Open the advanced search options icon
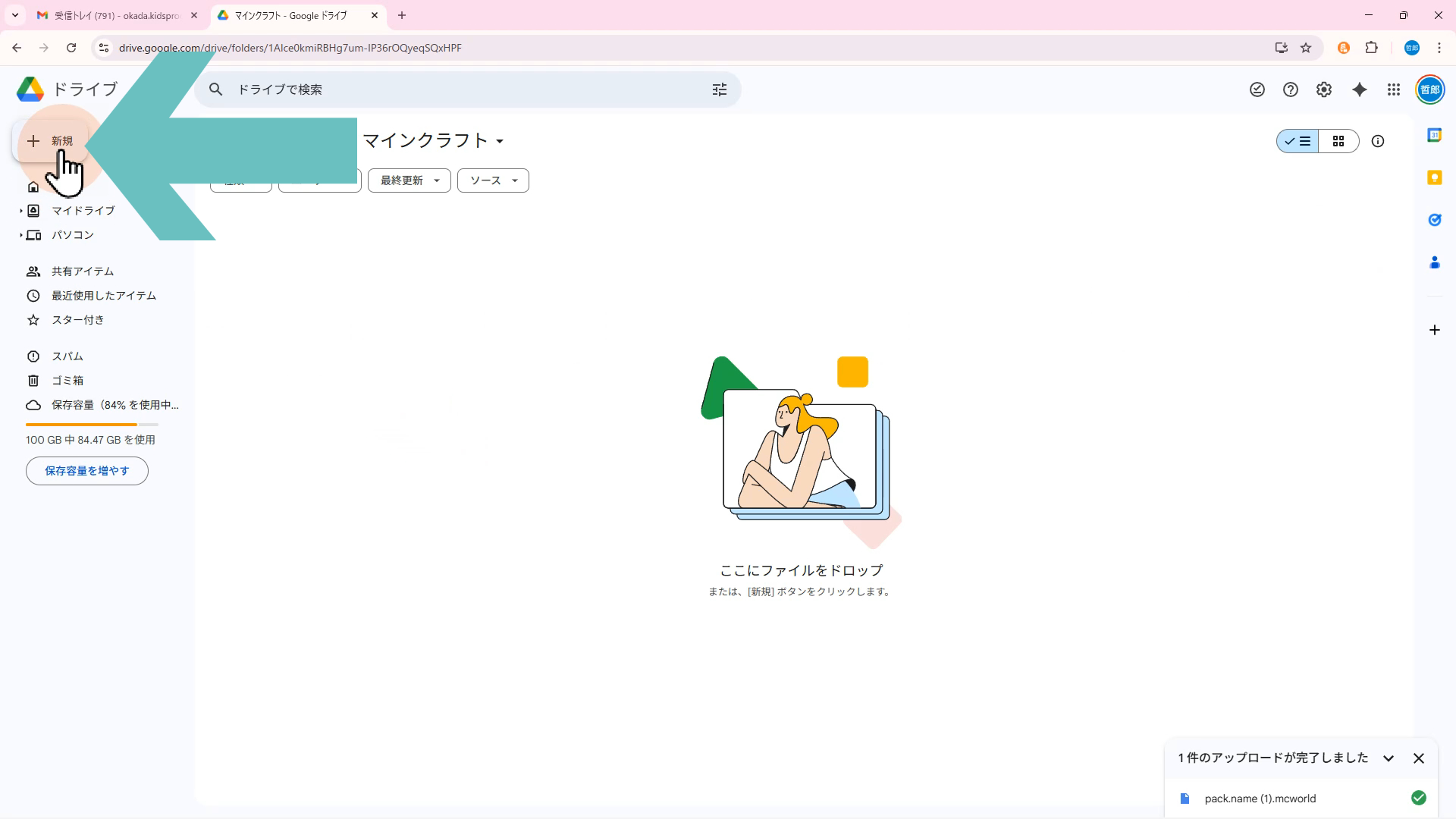The width and height of the screenshot is (1456, 819). click(x=719, y=89)
